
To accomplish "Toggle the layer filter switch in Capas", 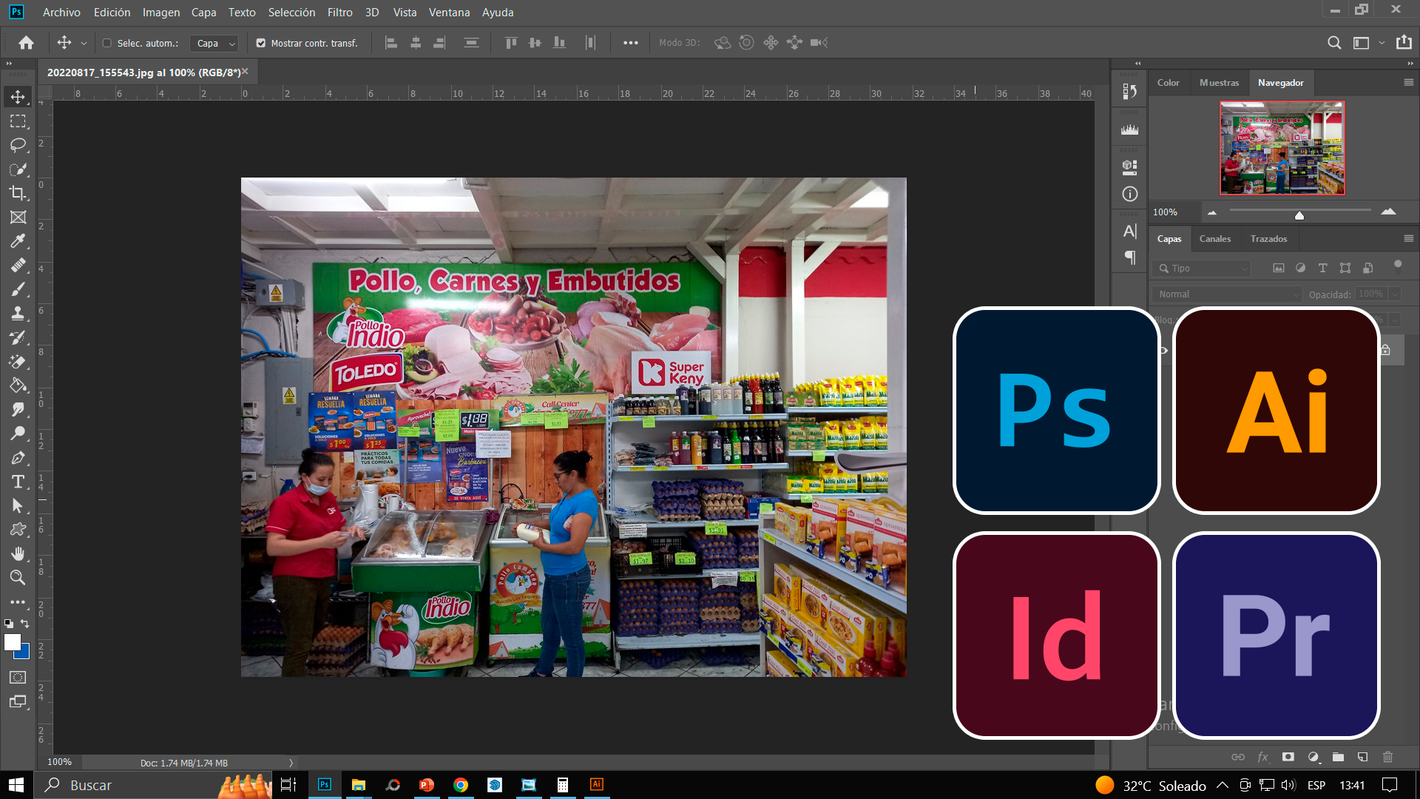I will [1398, 265].
